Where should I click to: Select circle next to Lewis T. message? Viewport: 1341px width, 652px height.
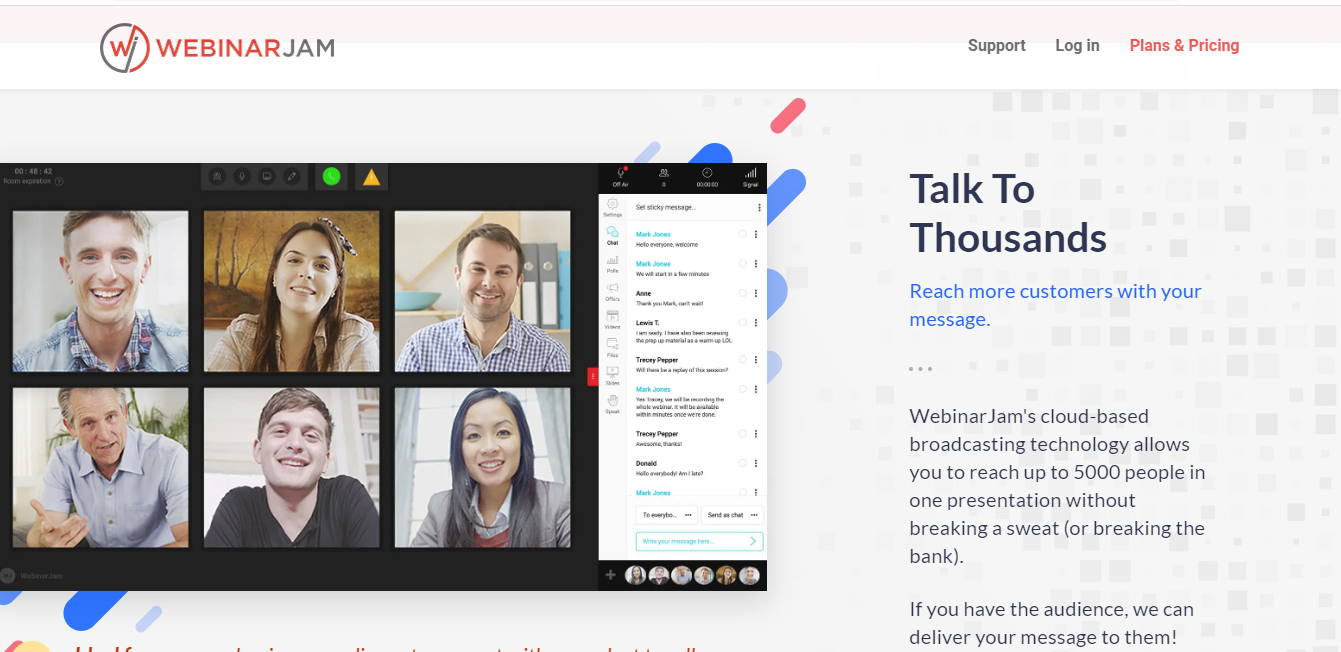pos(742,323)
